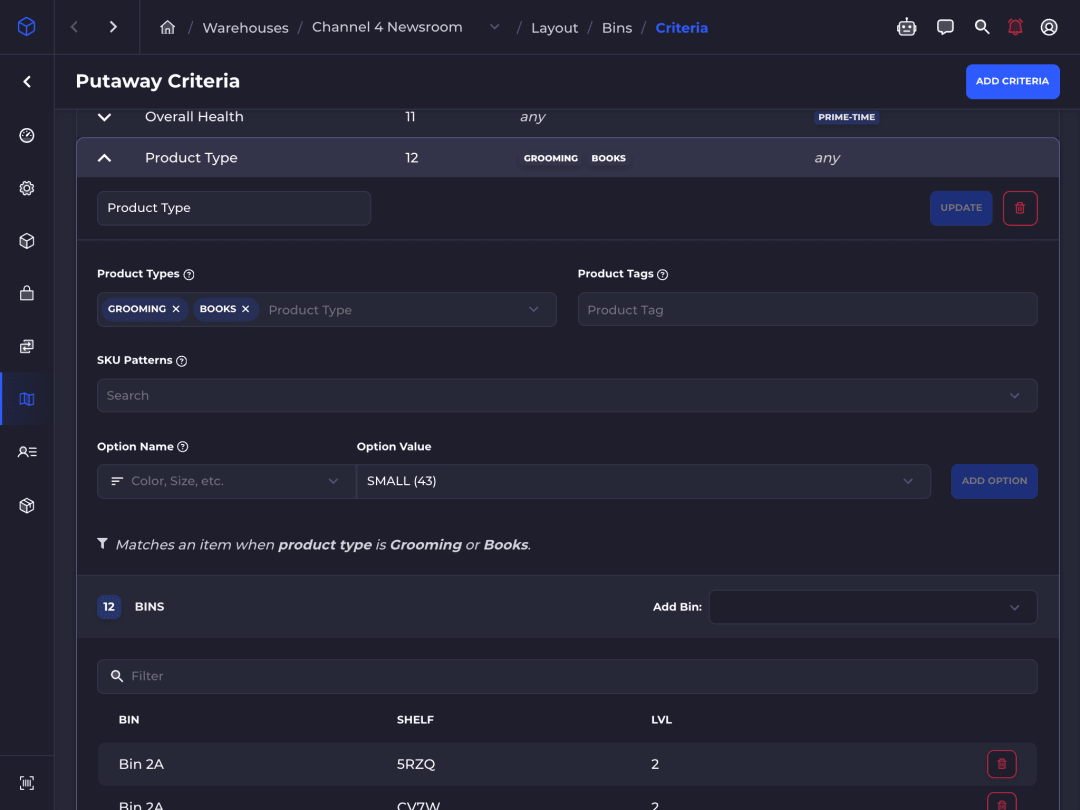Image resolution: width=1080 pixels, height=810 pixels.
Task: Open the Product Type dropdown
Action: click(533, 310)
